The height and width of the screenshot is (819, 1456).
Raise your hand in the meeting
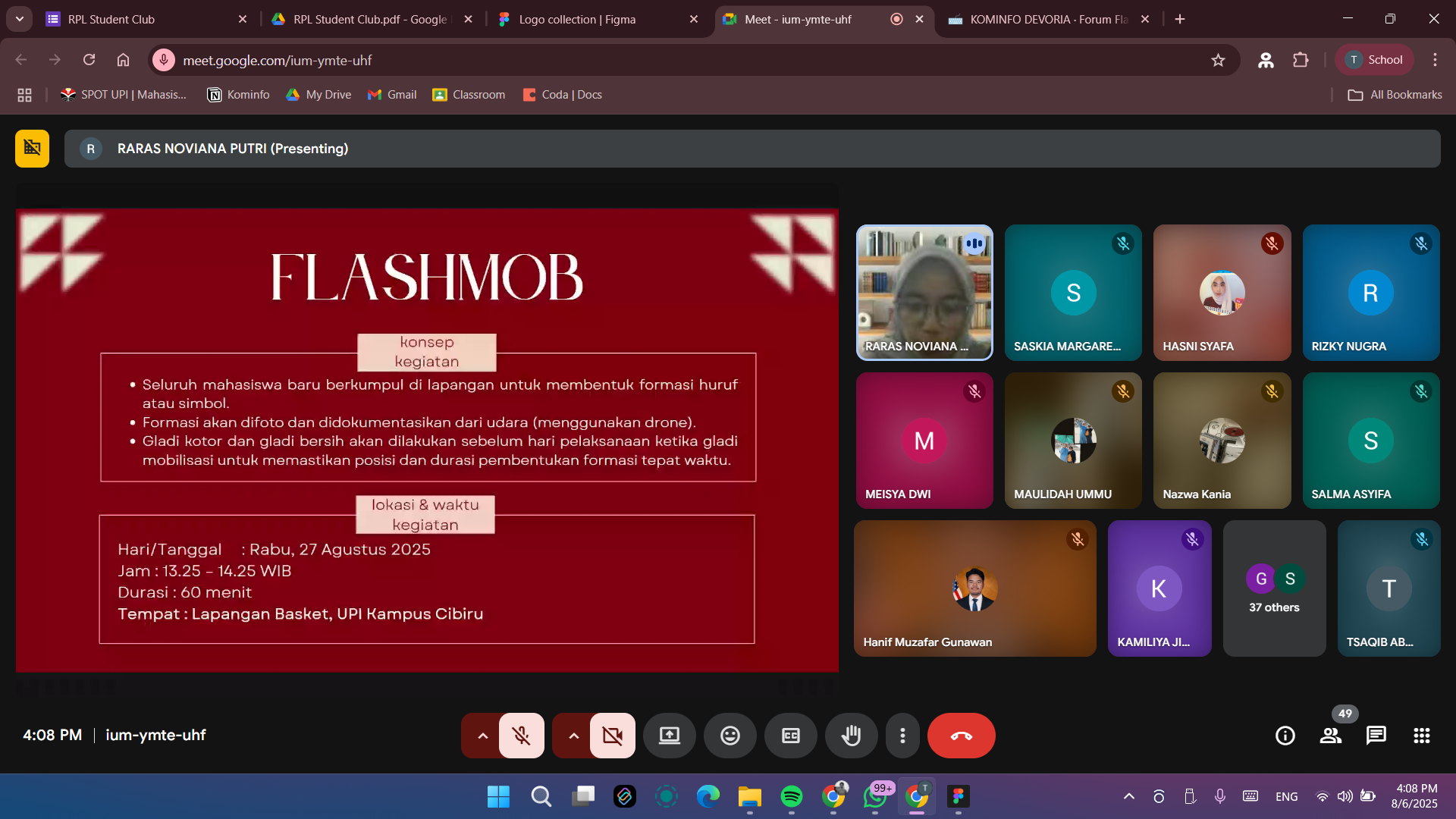pos(851,735)
